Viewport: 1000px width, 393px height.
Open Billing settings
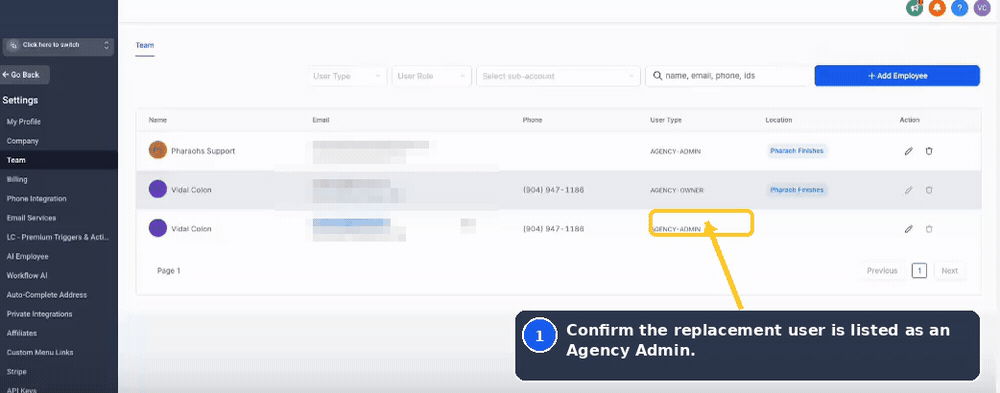point(17,179)
